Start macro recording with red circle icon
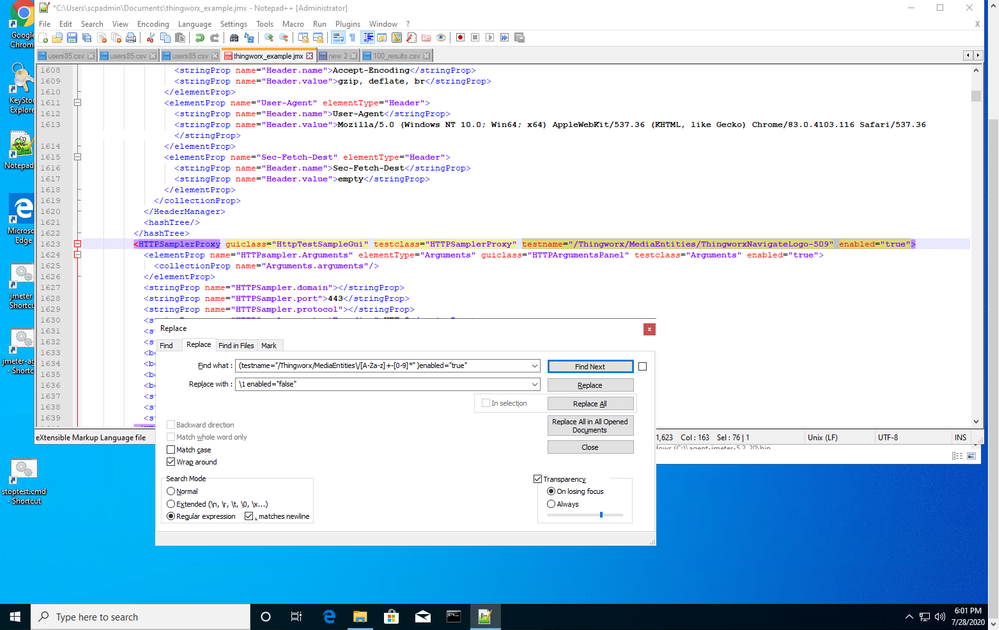 pyautogui.click(x=460, y=38)
